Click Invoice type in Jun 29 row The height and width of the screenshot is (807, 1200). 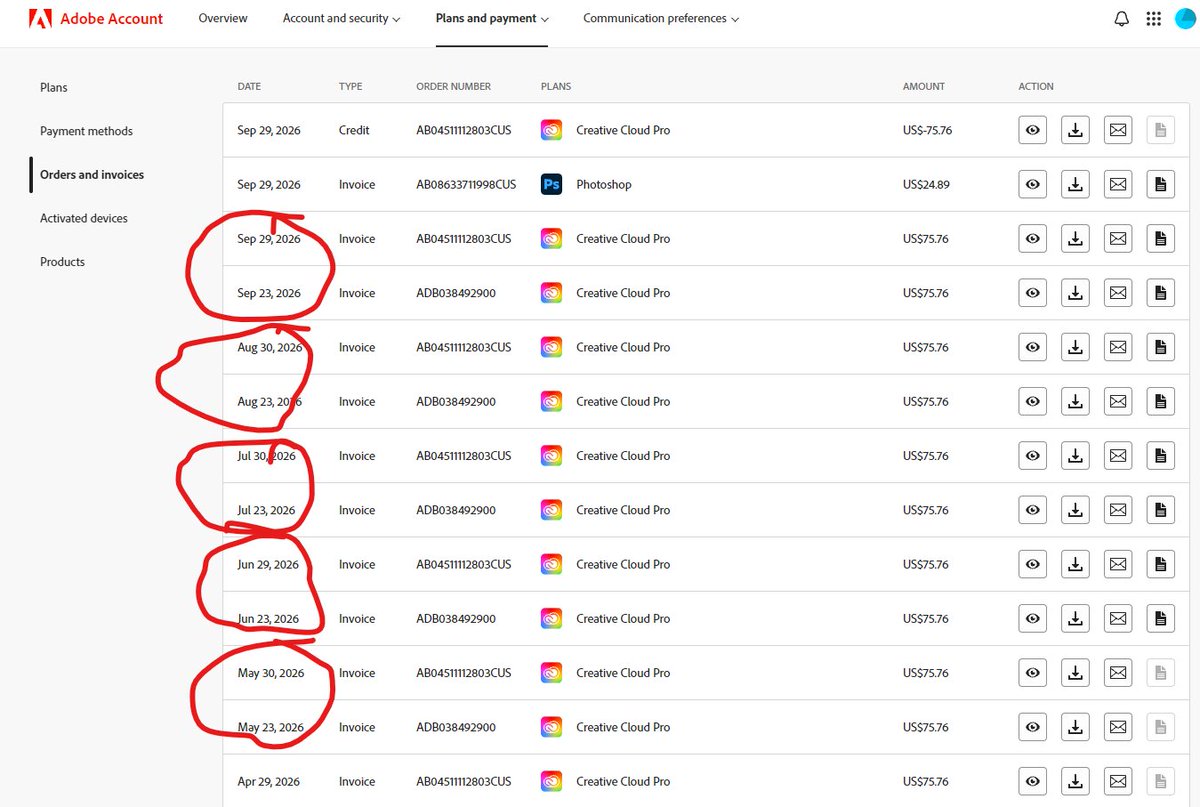(x=357, y=564)
